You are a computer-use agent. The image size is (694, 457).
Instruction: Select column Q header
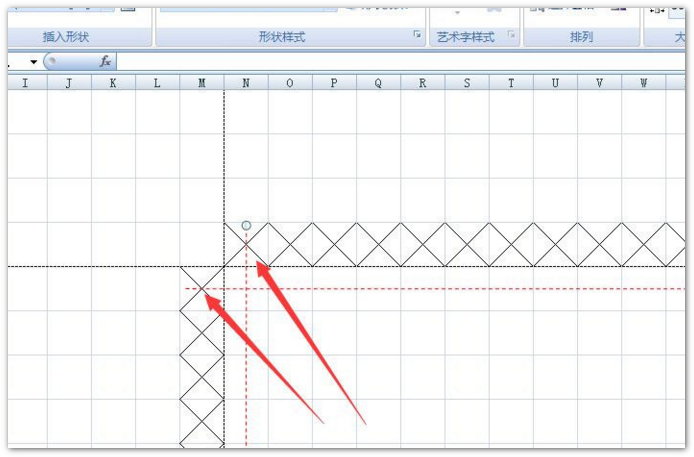[379, 83]
